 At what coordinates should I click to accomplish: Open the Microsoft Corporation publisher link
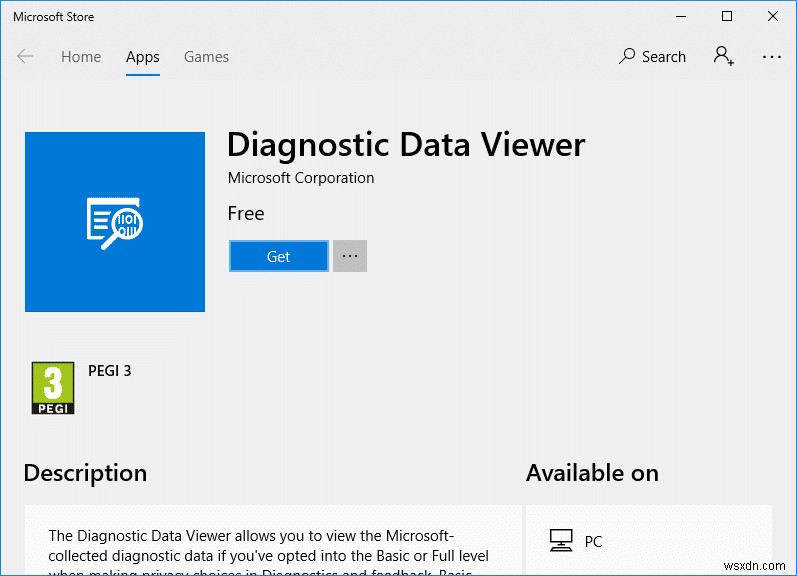click(x=301, y=178)
